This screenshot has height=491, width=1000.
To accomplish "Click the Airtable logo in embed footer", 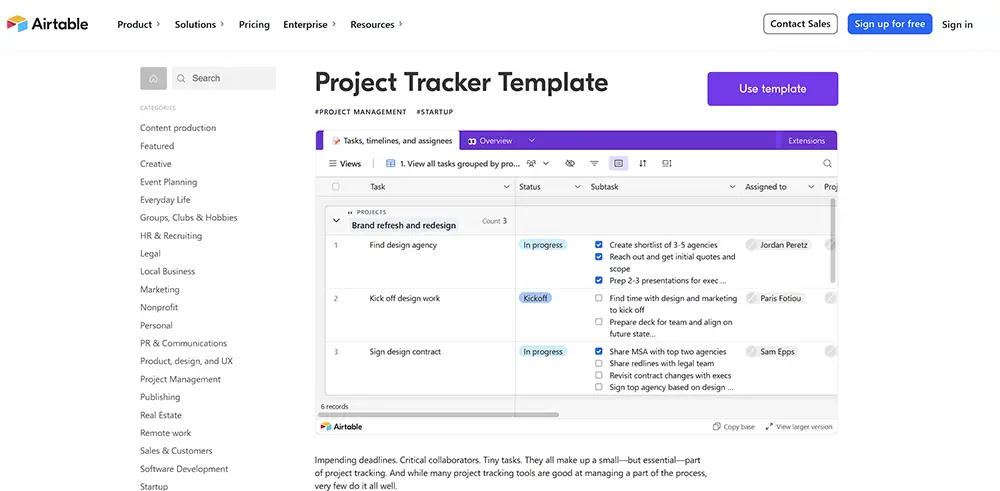I will coord(341,427).
